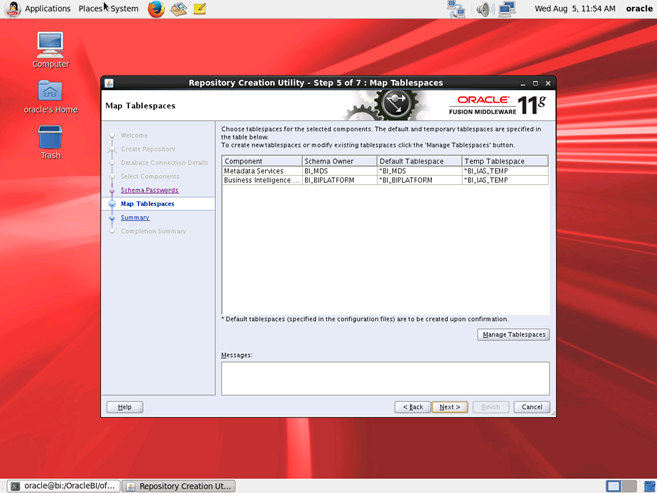This screenshot has height=493, width=657.
Task: Open *BI_MDS default tablespace dropdown cell
Action: click(x=419, y=171)
